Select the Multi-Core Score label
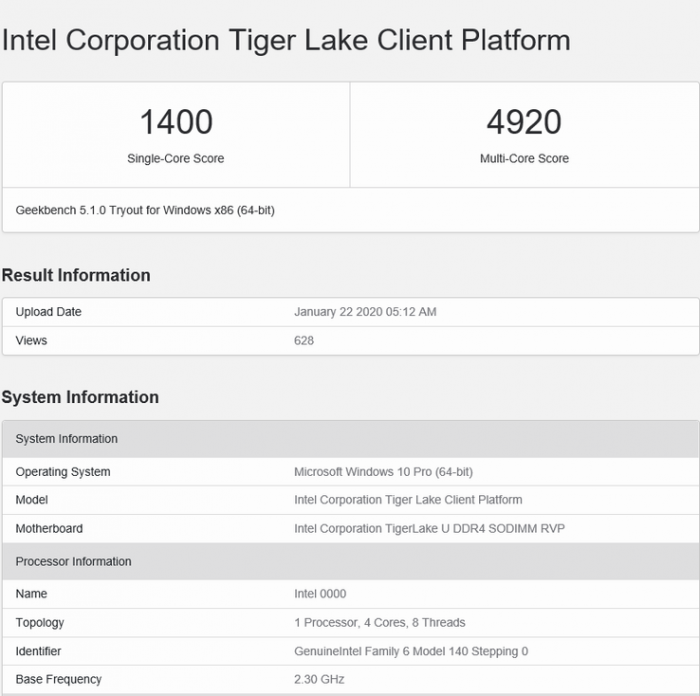Viewport: 700px width, 696px height. pyautogui.click(x=524, y=158)
